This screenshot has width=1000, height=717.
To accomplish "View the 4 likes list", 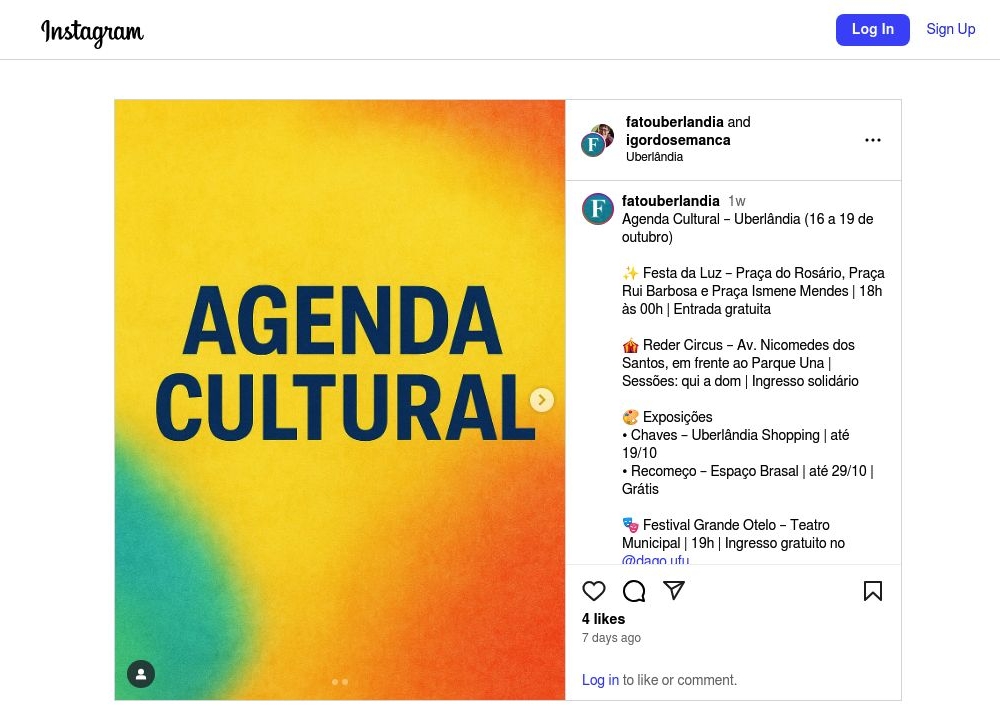I will pos(603,619).
